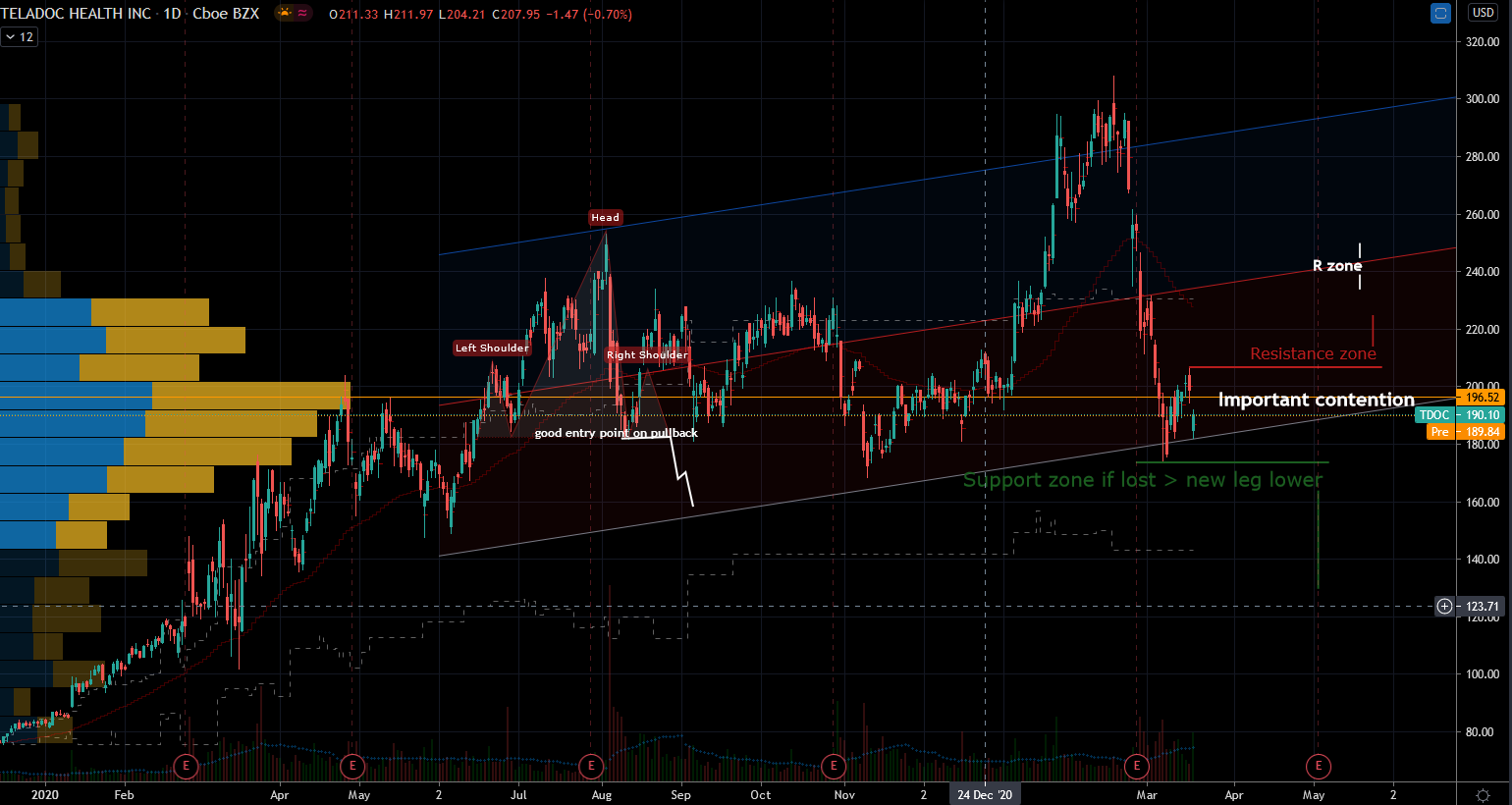Image resolution: width=1512 pixels, height=805 pixels.
Task: Click the highlighted 24 Dec '20 date label
Action: (x=985, y=795)
